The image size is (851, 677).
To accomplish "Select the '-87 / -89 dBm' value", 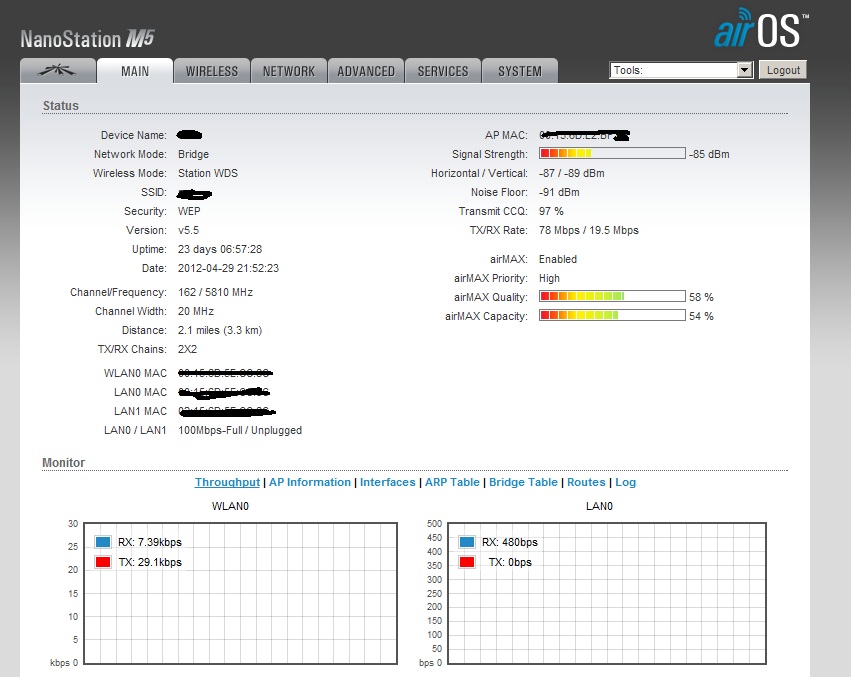I will [571, 173].
